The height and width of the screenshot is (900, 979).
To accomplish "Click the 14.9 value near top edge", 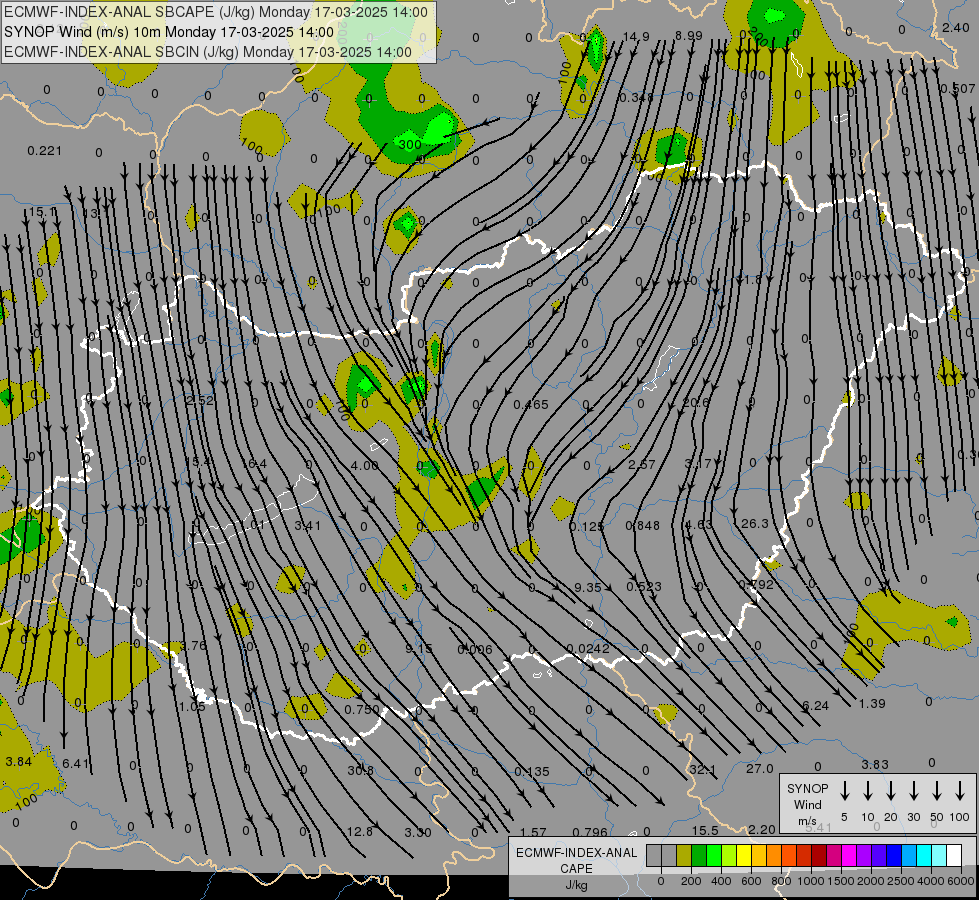I will pyautogui.click(x=636, y=37).
